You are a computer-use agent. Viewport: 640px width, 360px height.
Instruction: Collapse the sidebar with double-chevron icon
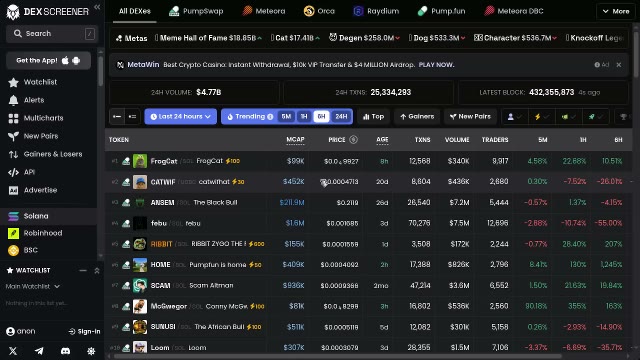[97, 7]
